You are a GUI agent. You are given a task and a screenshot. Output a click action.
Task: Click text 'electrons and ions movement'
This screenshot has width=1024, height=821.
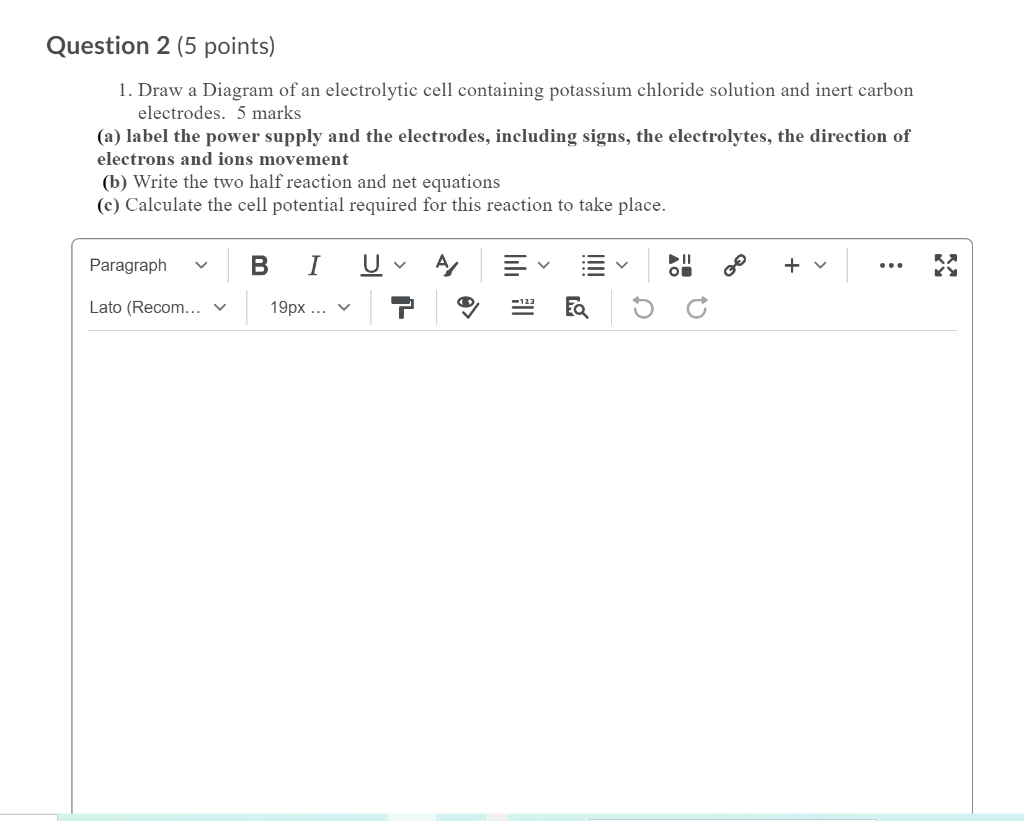pyautogui.click(x=223, y=159)
